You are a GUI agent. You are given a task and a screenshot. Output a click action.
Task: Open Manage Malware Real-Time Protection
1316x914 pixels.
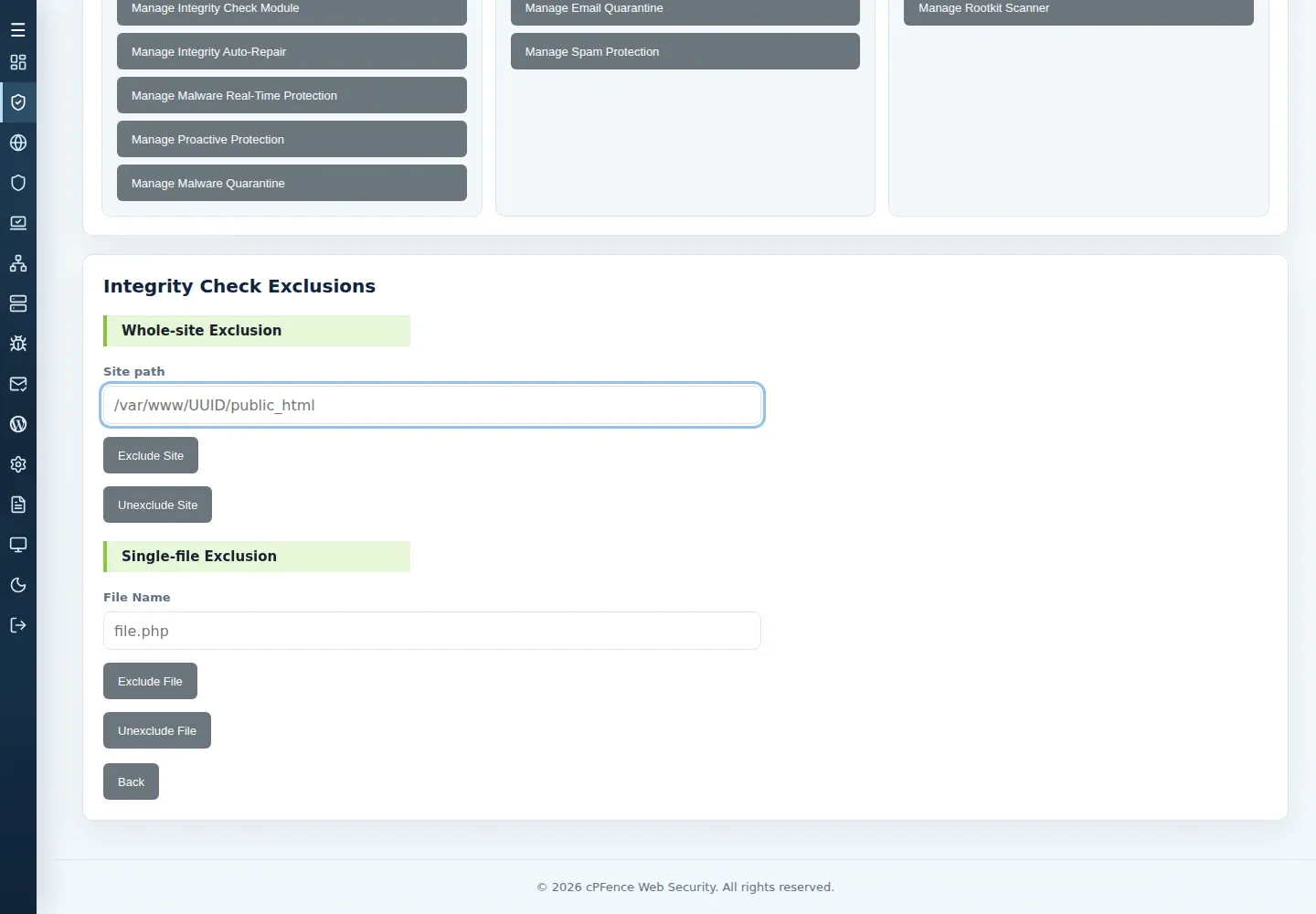(292, 95)
